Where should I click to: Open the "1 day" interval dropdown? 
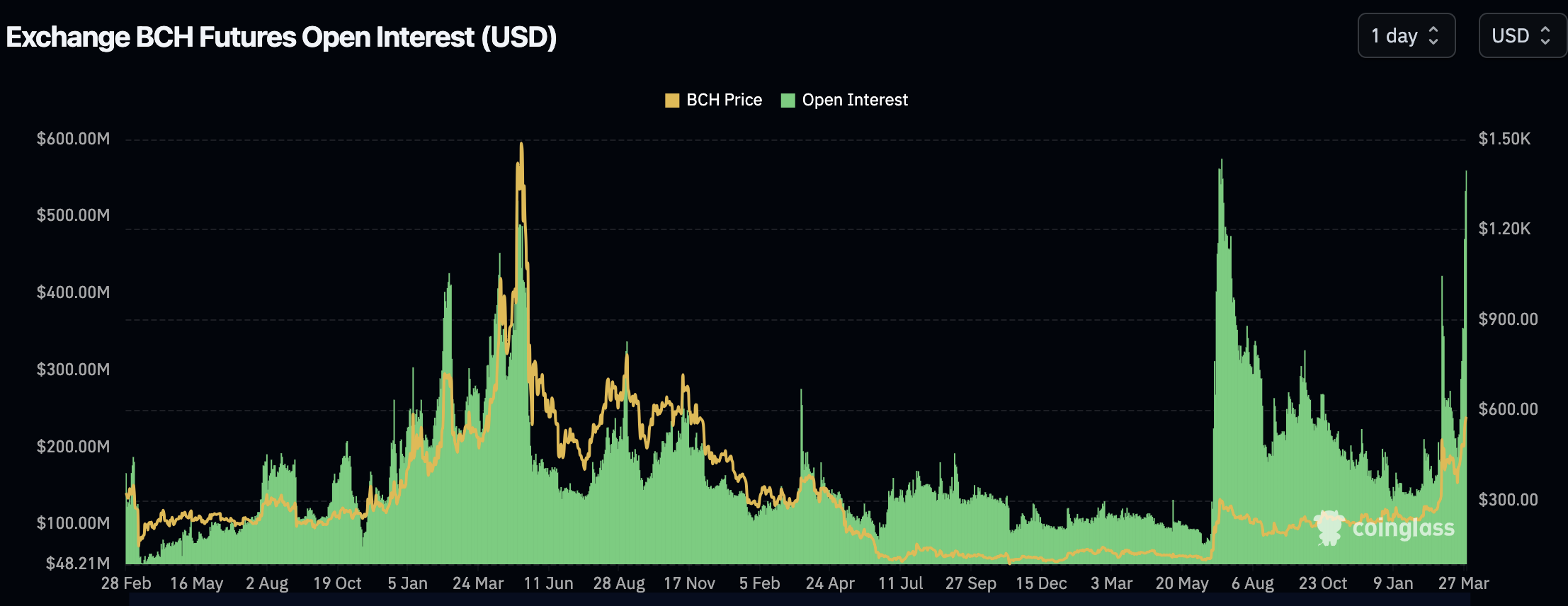coord(1405,35)
